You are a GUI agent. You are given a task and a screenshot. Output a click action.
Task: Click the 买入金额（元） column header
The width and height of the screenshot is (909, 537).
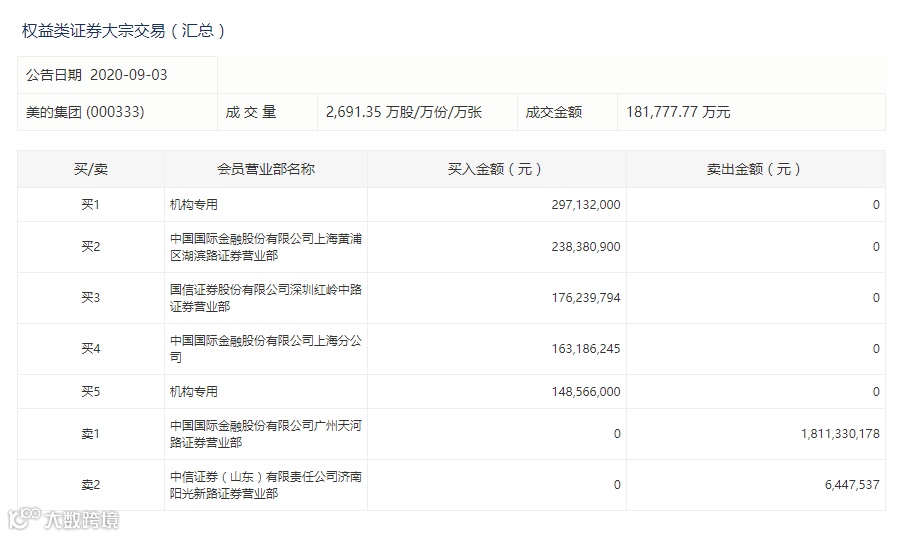(x=496, y=169)
